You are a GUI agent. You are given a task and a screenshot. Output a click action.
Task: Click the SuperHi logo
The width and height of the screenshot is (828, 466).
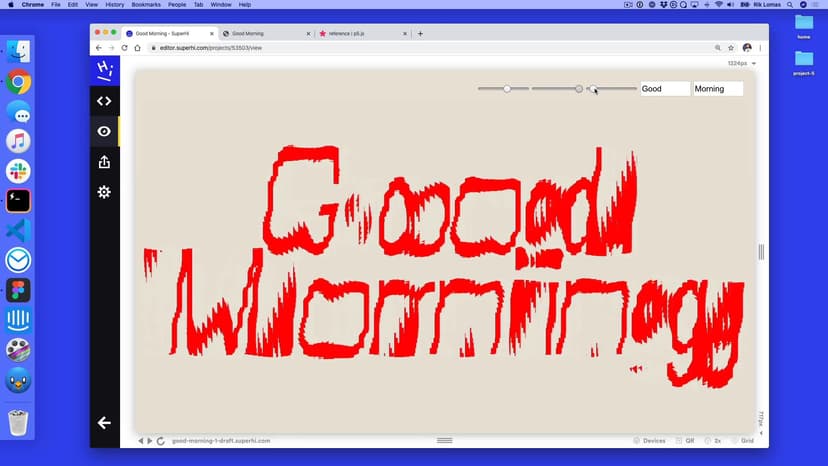pyautogui.click(x=104, y=70)
